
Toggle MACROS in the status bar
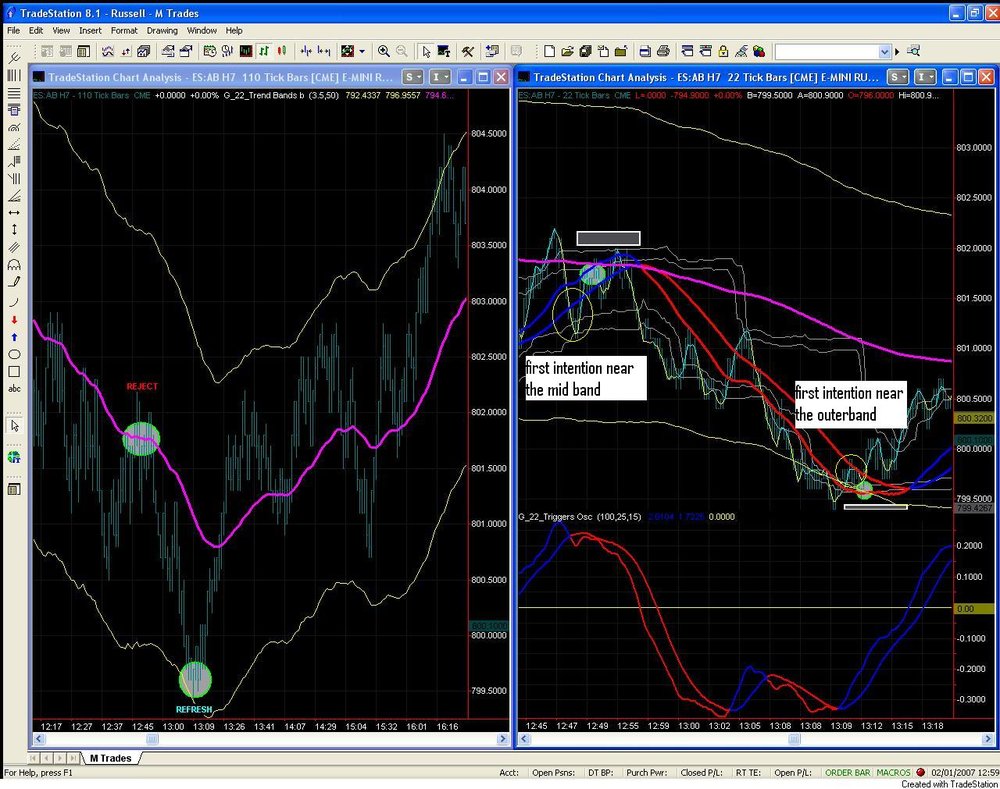click(x=893, y=772)
